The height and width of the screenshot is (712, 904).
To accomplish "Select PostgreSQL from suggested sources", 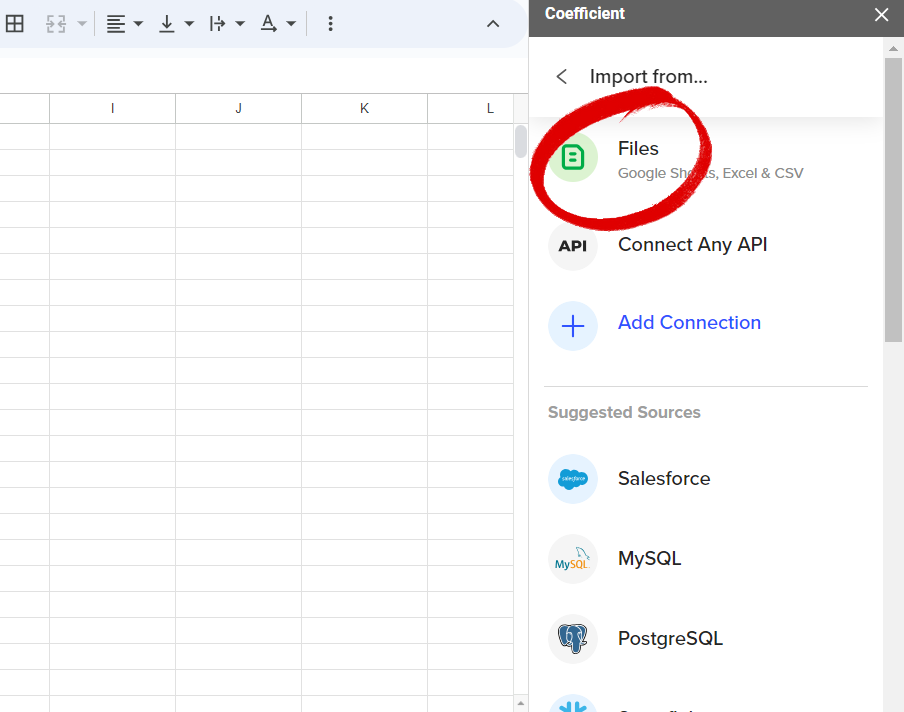I will point(671,638).
